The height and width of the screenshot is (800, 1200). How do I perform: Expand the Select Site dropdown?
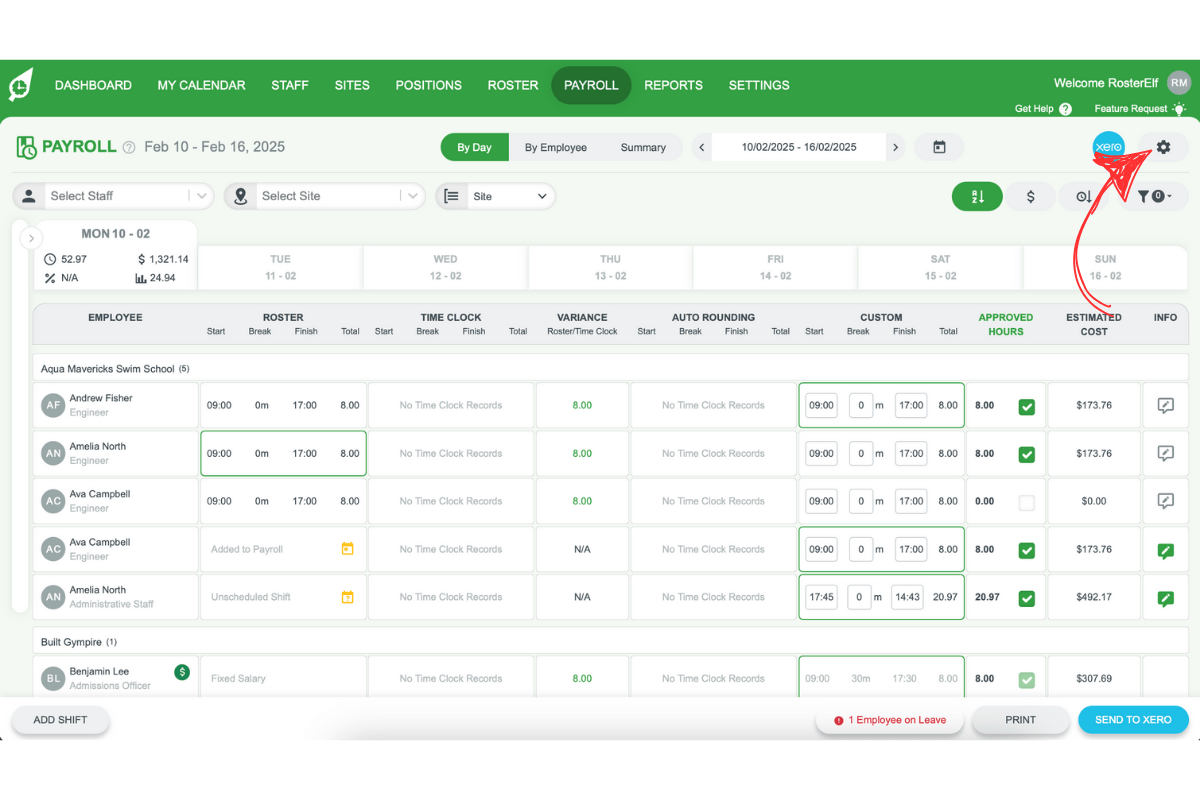(x=413, y=196)
